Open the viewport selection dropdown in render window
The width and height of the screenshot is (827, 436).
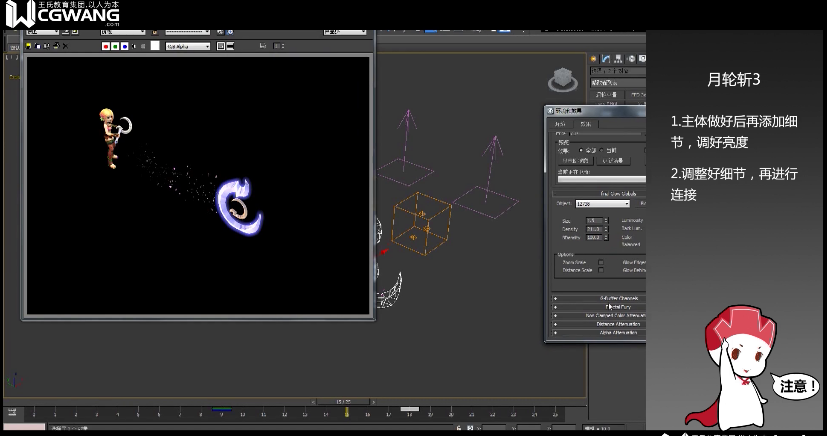pyautogui.click(x=122, y=32)
